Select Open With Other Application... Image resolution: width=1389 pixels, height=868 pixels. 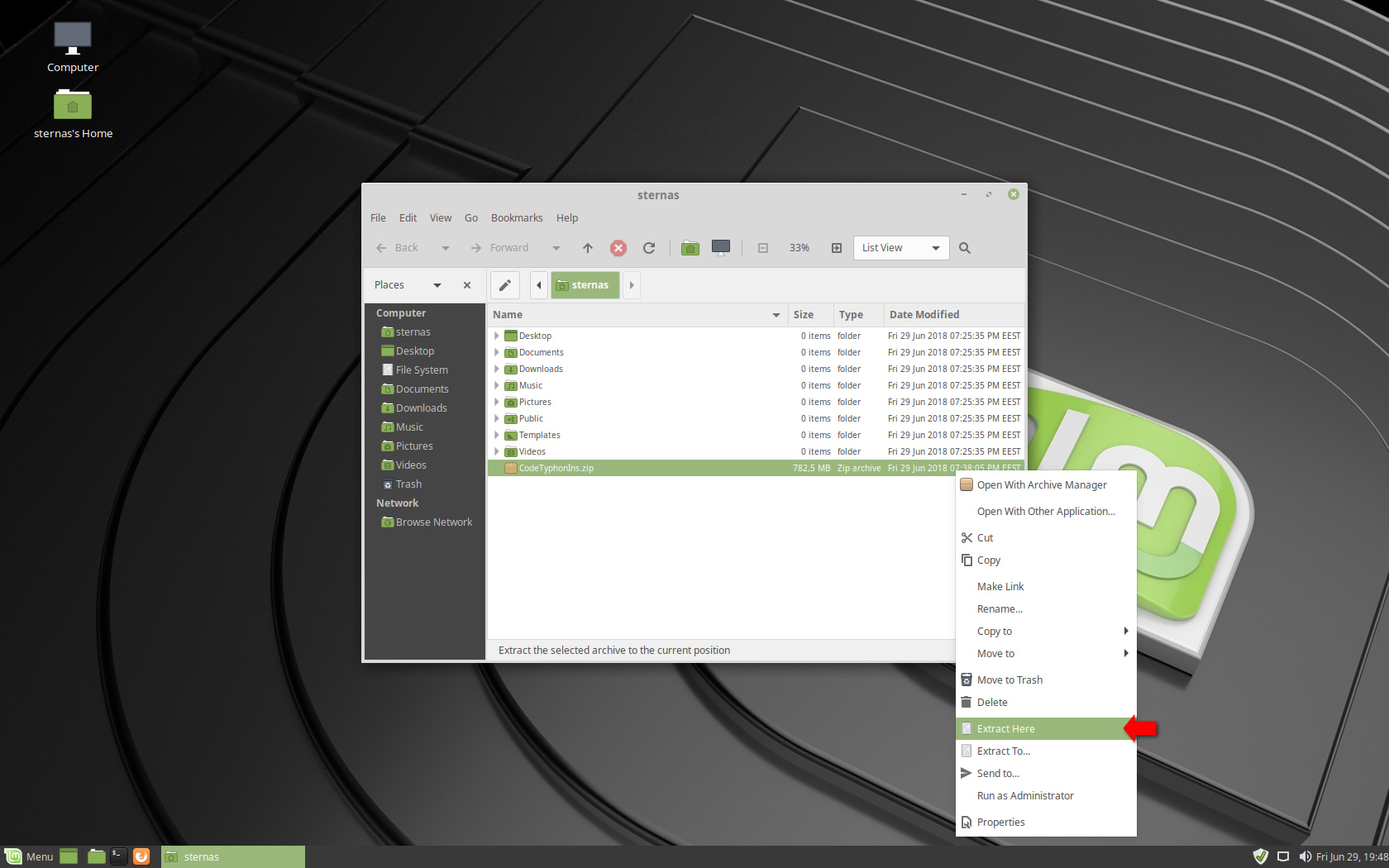(1046, 512)
